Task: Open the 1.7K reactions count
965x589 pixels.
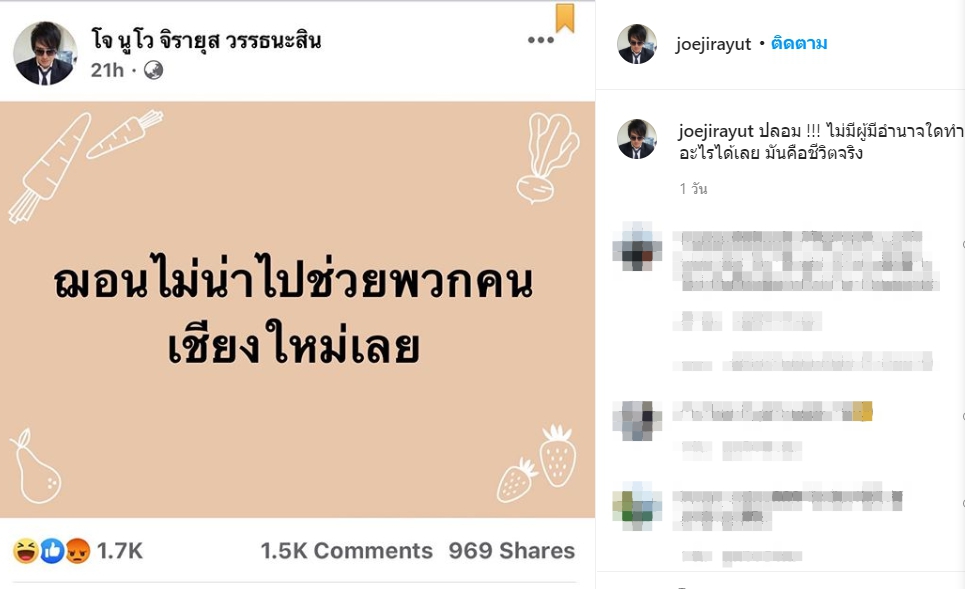Action: [119, 551]
